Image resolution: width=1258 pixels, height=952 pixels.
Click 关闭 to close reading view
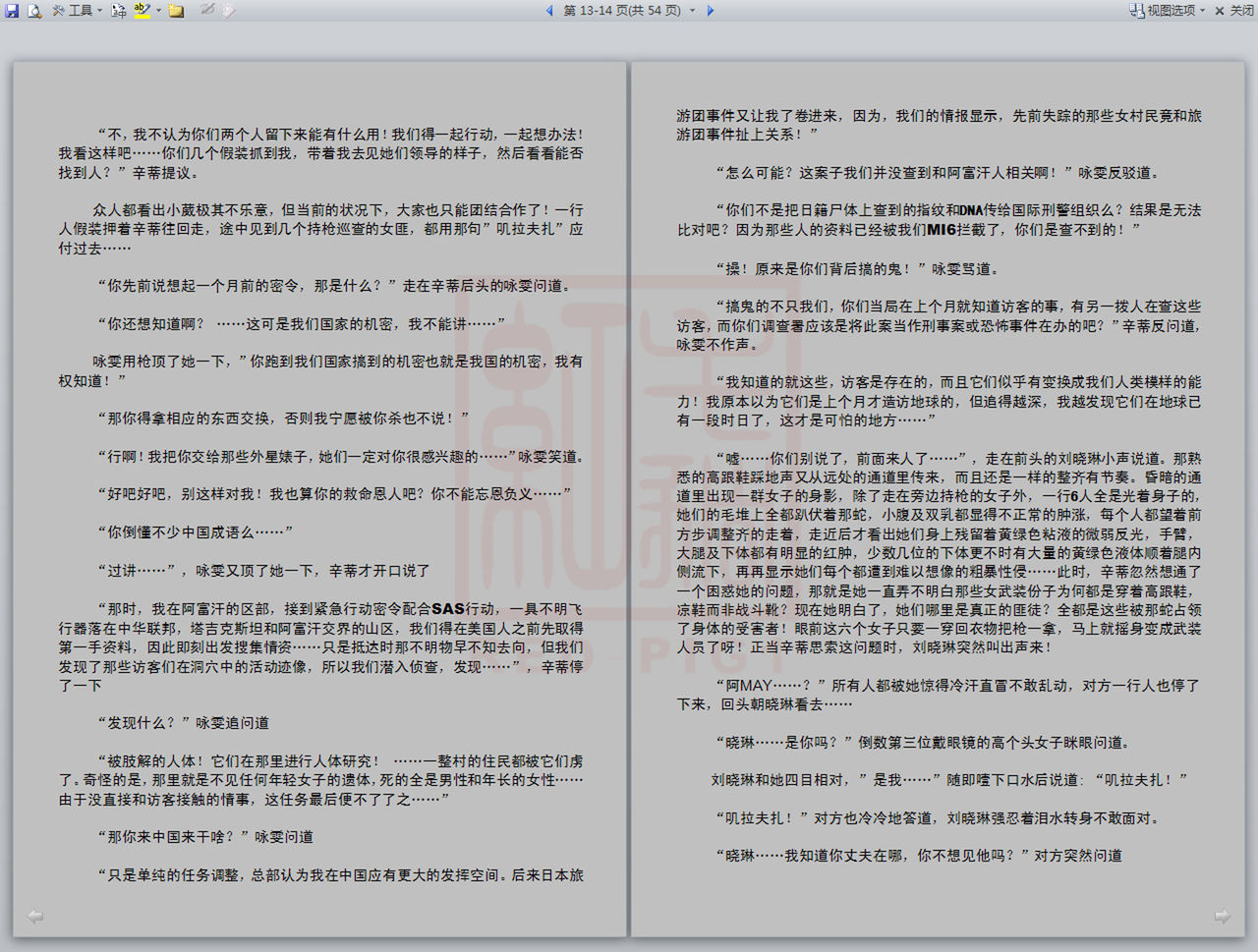(1234, 11)
